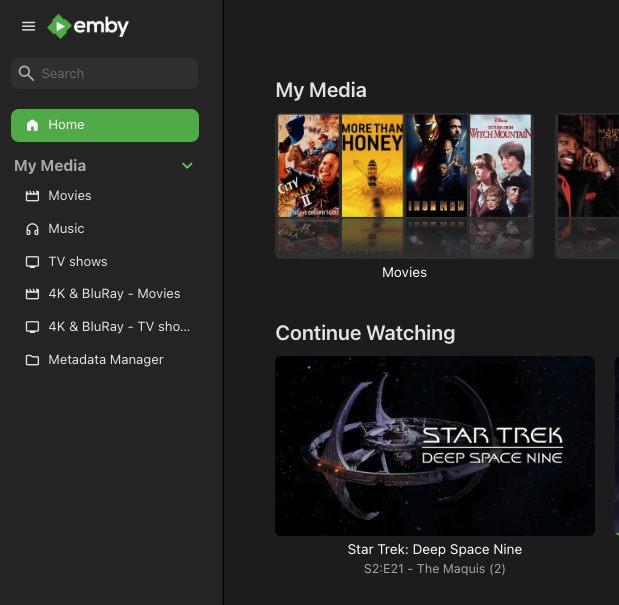Click the search magnifier icon
The width and height of the screenshot is (619, 605).
(26, 73)
